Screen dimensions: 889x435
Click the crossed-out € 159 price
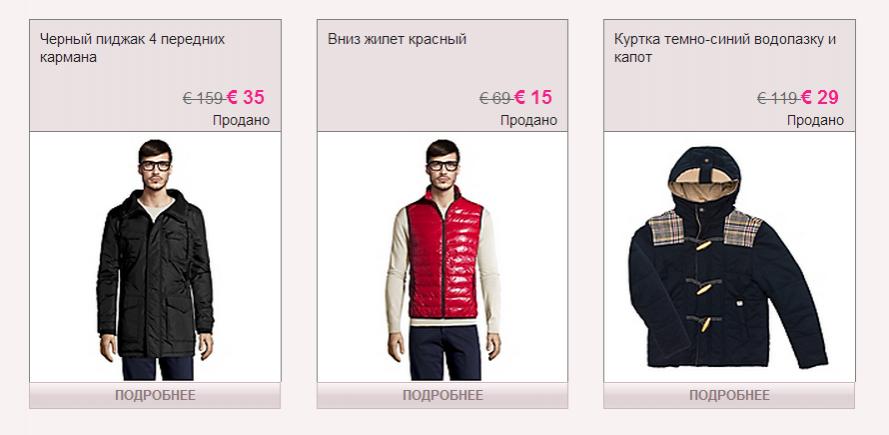pyautogui.click(x=202, y=99)
